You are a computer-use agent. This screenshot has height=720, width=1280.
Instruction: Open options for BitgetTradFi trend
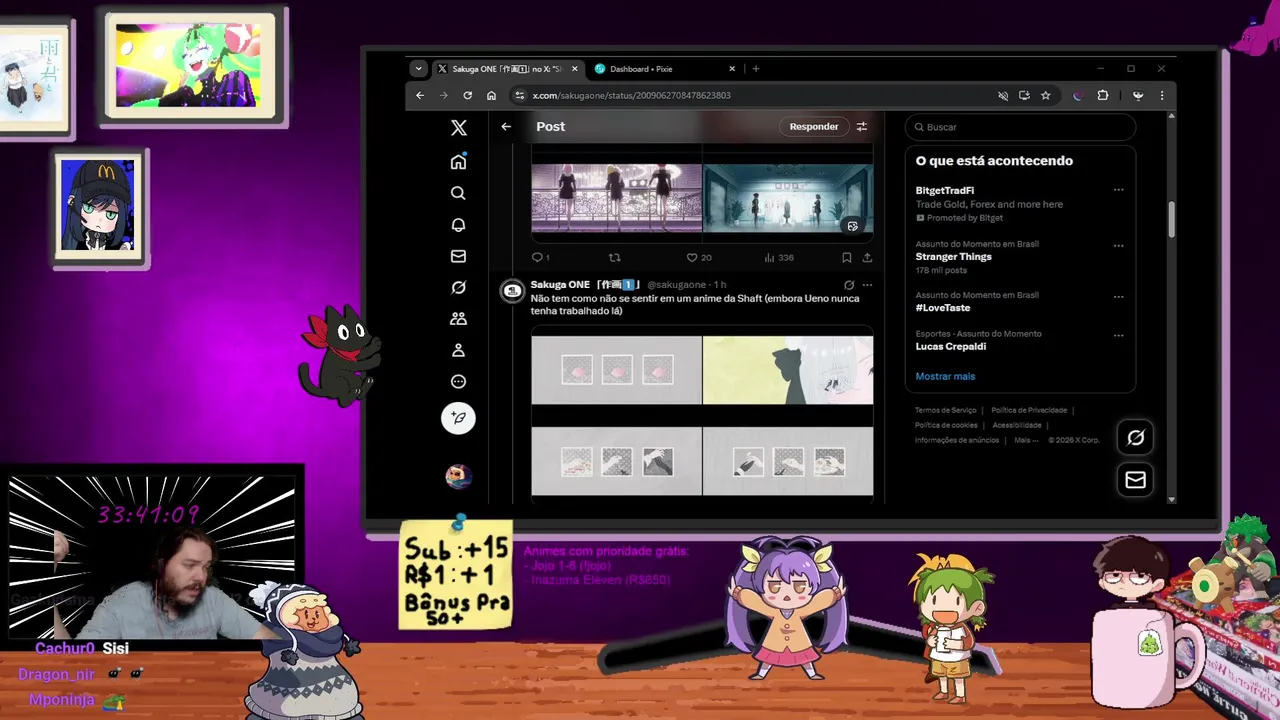tap(1119, 189)
